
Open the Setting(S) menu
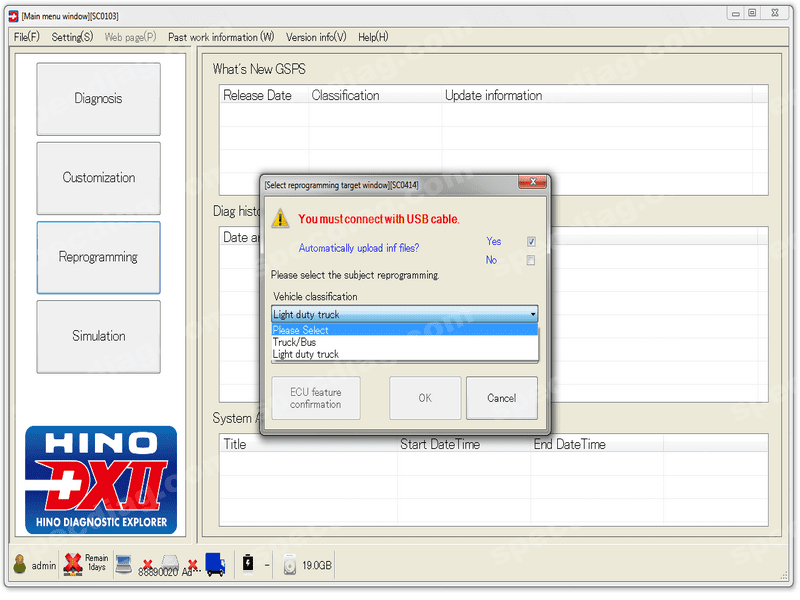pos(72,37)
